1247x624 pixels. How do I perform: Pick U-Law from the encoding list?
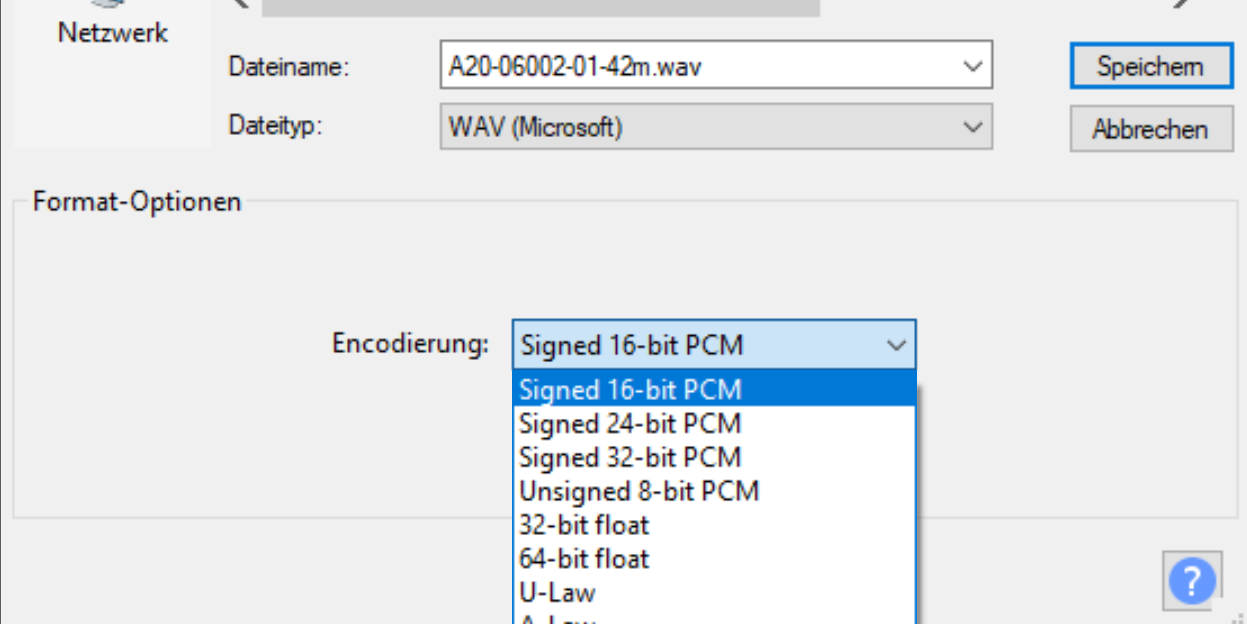(x=714, y=593)
